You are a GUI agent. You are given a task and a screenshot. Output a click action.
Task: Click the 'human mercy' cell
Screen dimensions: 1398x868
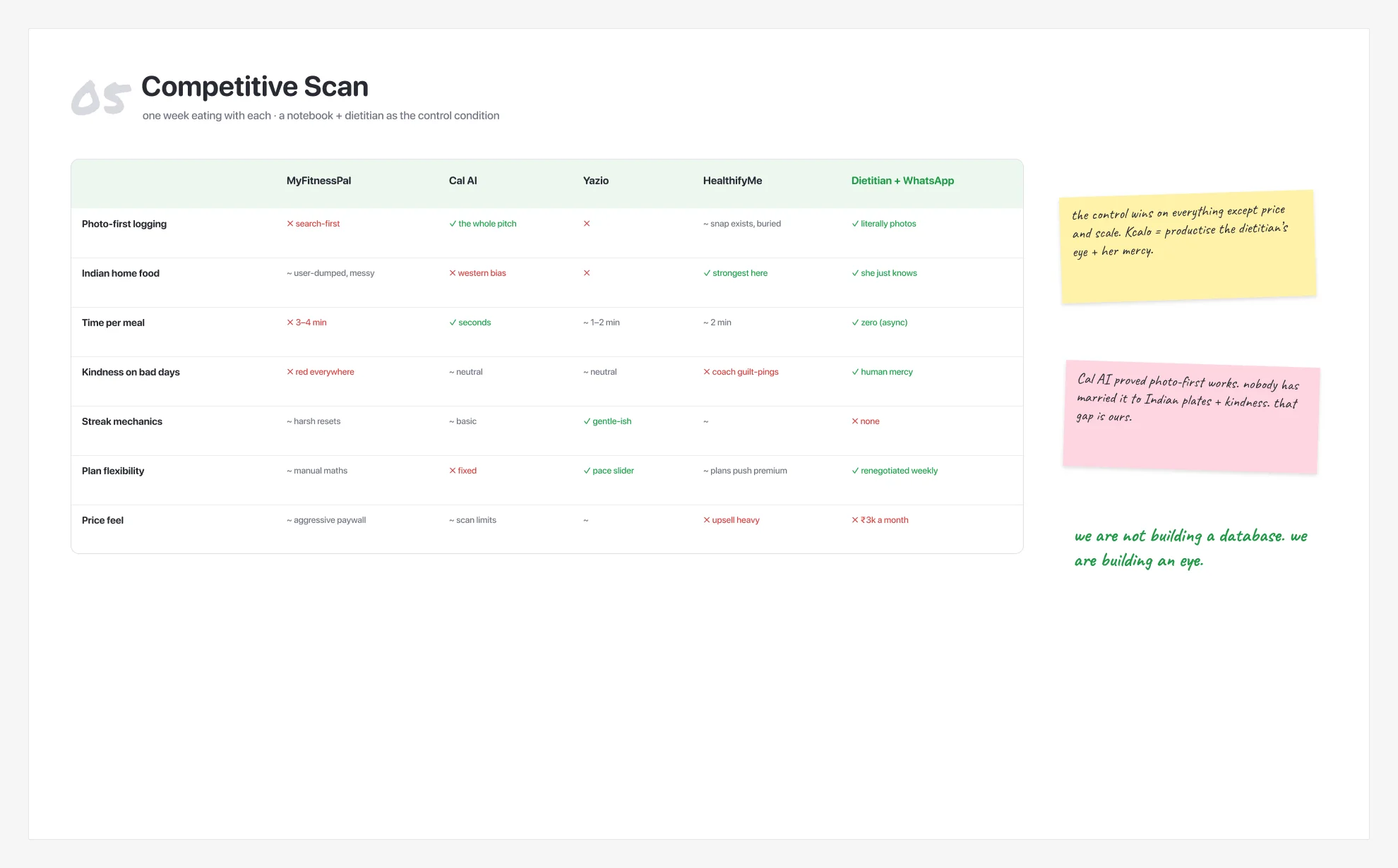(882, 372)
